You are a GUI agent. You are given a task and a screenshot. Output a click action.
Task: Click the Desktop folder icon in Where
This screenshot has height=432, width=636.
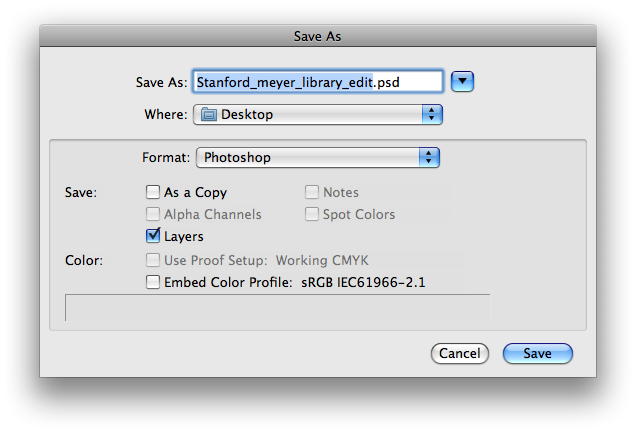(209, 115)
